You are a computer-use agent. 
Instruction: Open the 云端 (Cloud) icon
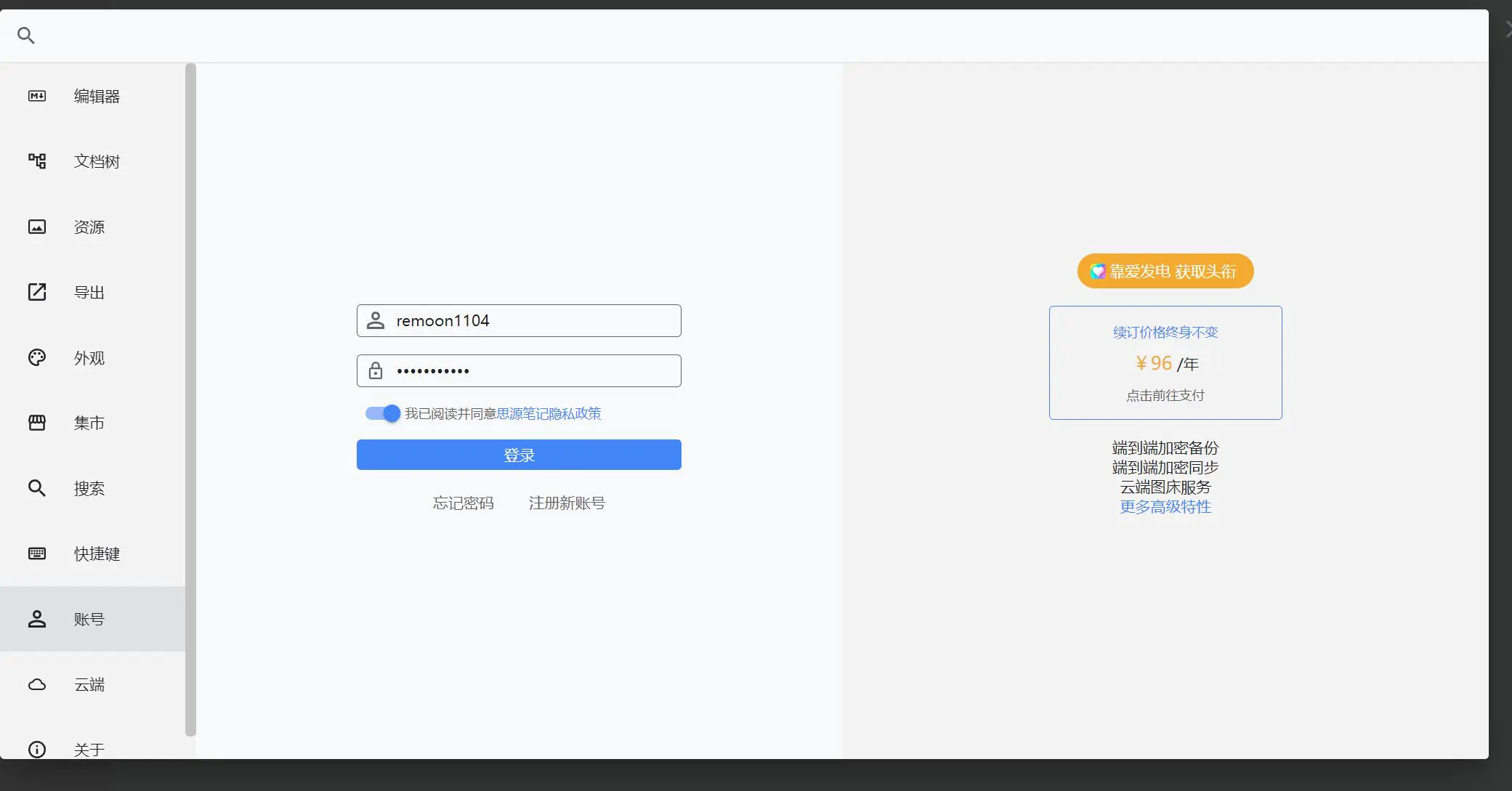pos(37,684)
